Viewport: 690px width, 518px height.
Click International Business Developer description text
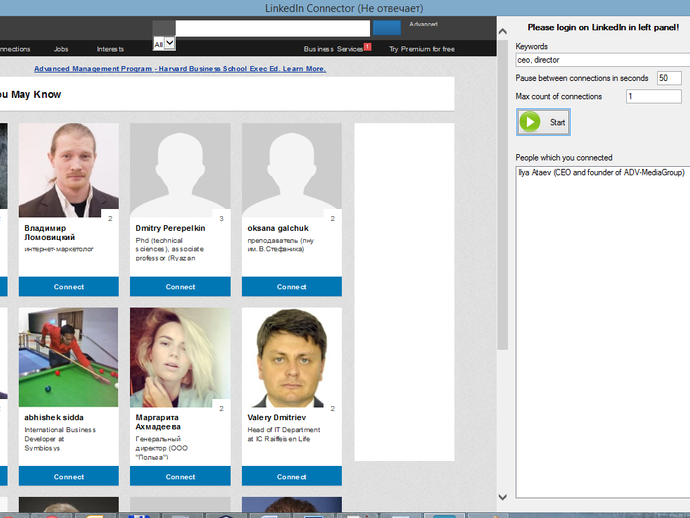60,439
